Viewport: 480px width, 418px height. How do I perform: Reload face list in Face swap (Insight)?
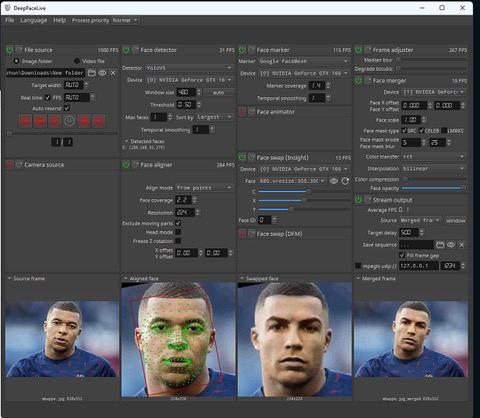point(345,181)
